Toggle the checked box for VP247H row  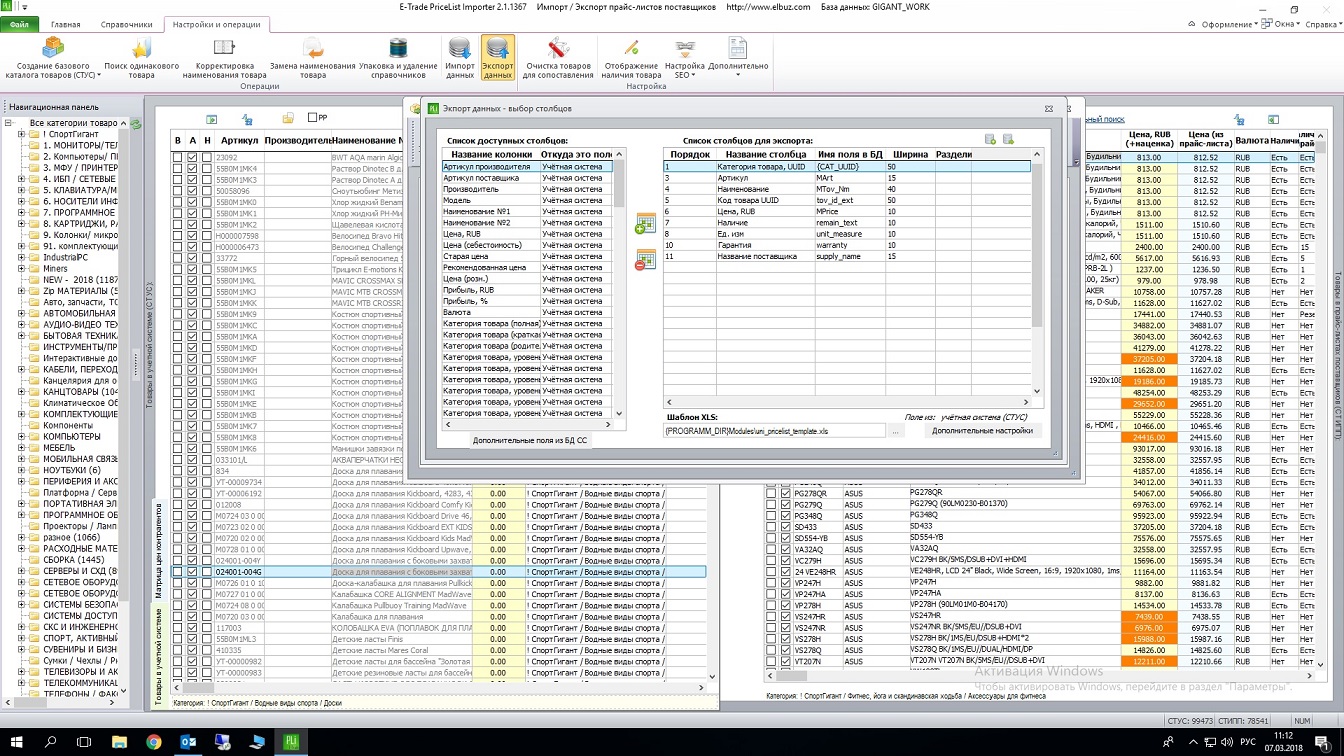786,582
